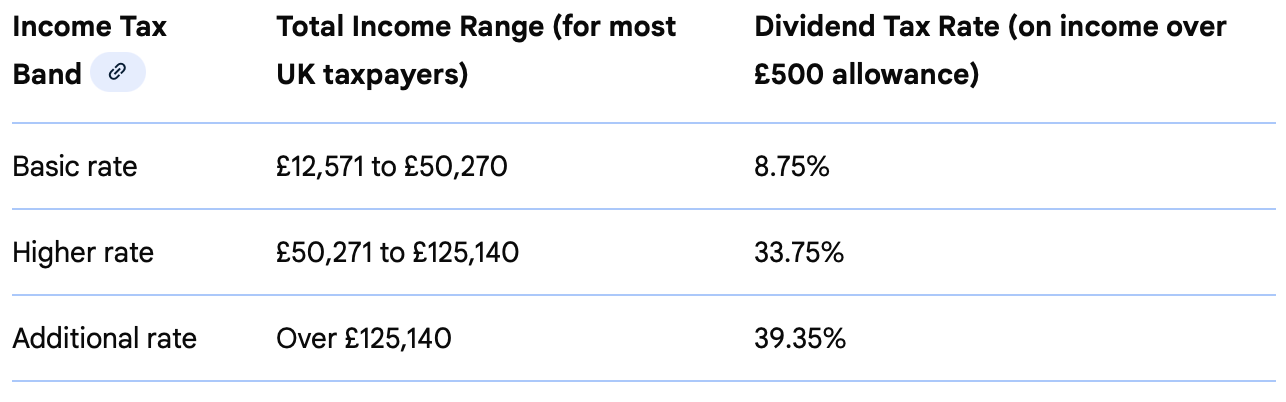
Task: Click the '£500 allowance)' header text
Action: (866, 74)
